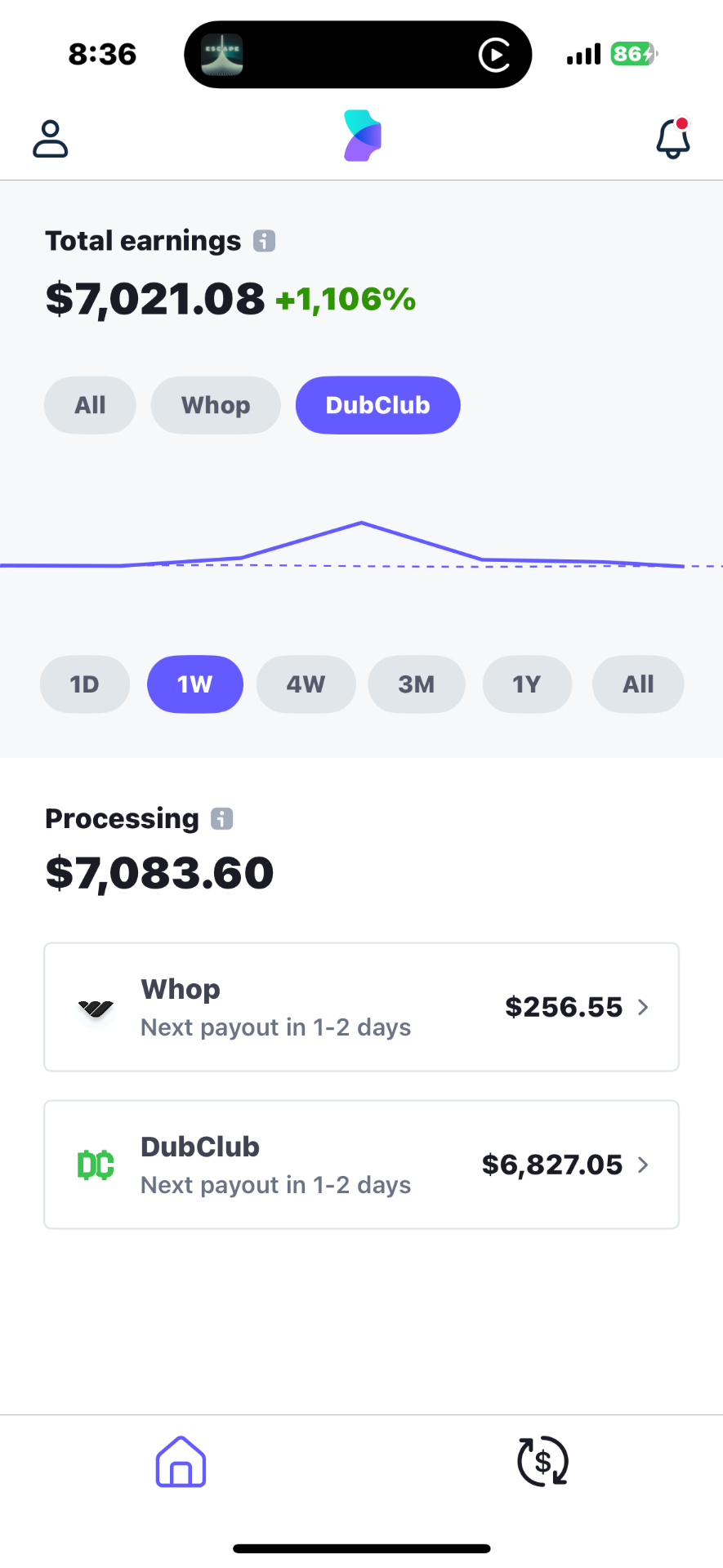Select the All source filter
The image size is (723, 1568).
90,405
